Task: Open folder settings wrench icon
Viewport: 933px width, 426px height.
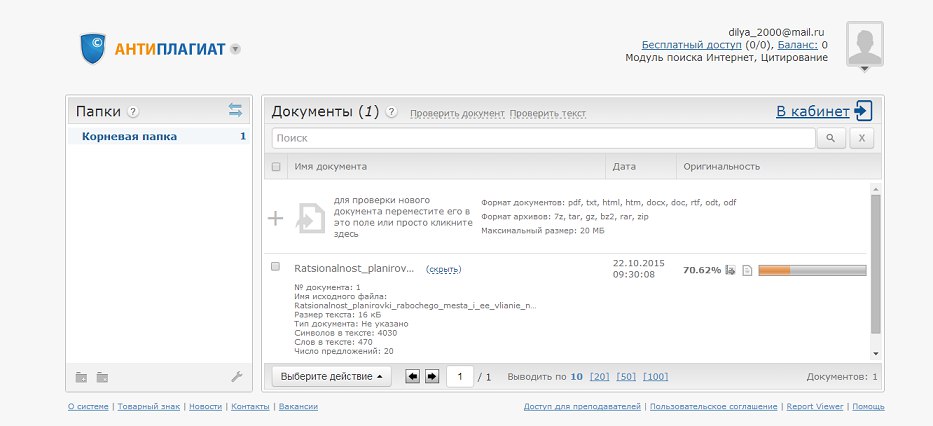Action: point(236,377)
